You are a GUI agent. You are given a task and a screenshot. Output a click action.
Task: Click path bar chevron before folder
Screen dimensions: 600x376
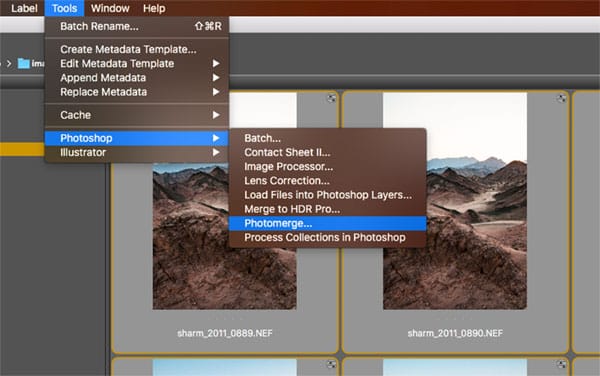point(9,63)
